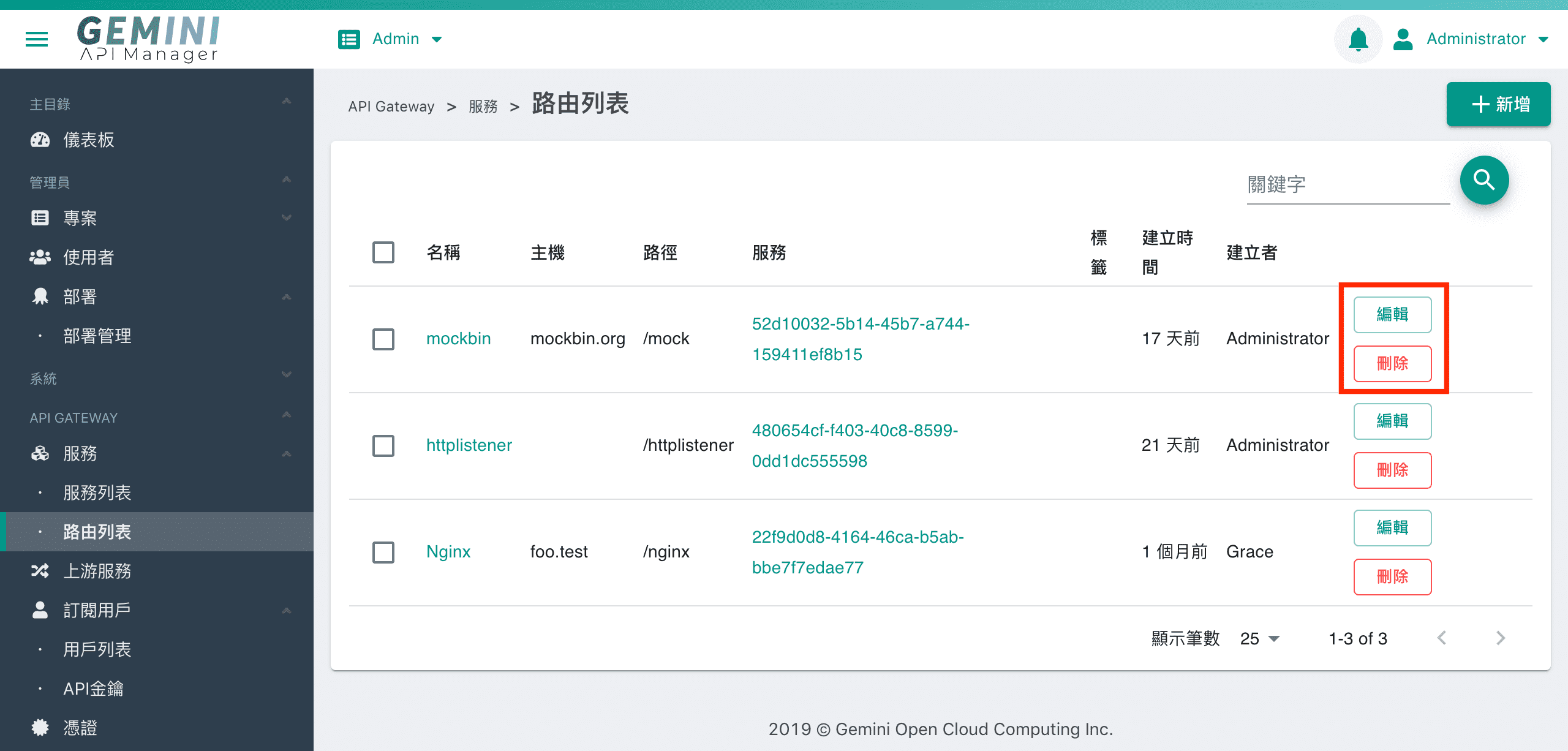Open the Nginx route link
The height and width of the screenshot is (751, 1568).
[448, 552]
